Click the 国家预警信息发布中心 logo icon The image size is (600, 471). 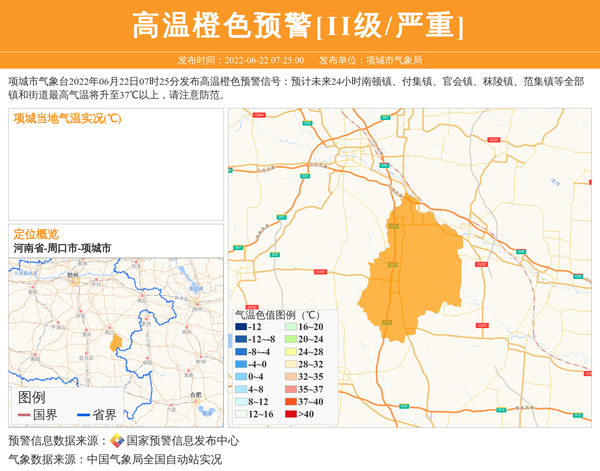116,440
